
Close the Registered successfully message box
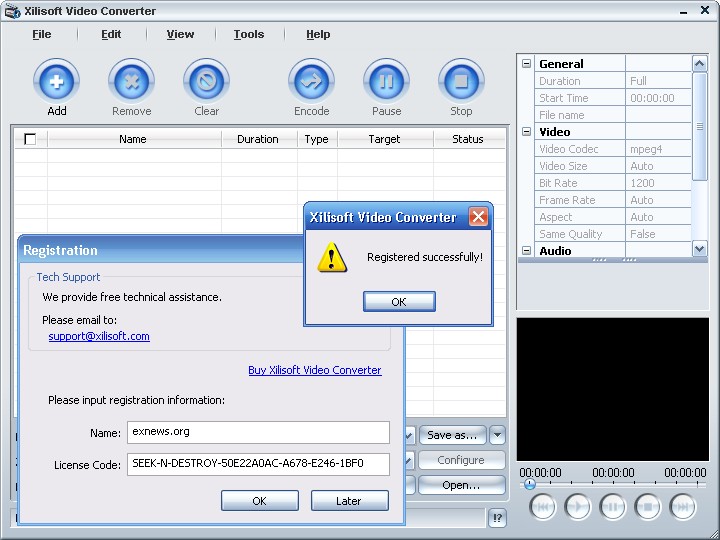[x=478, y=216]
